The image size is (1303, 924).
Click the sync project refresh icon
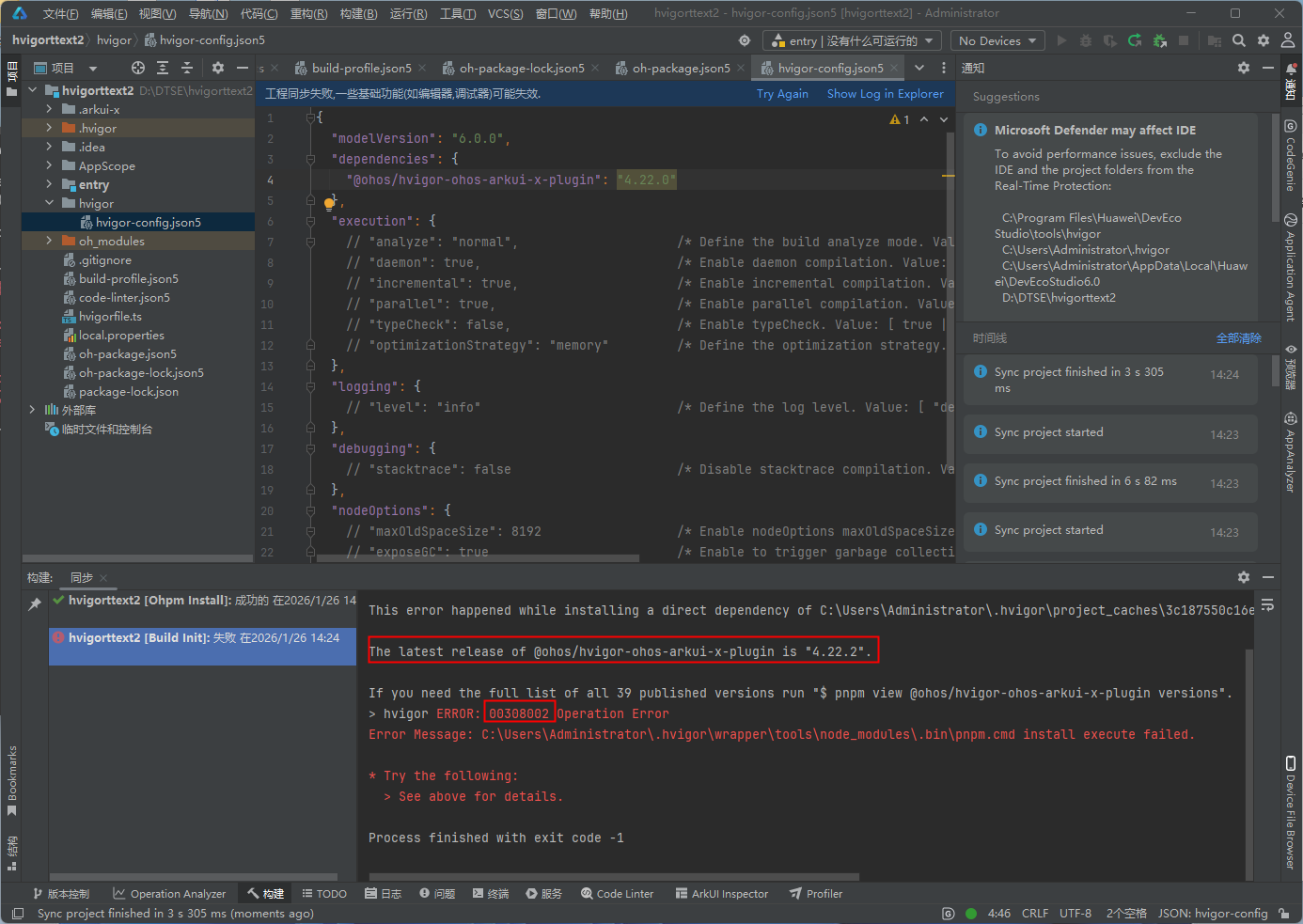click(x=1135, y=40)
